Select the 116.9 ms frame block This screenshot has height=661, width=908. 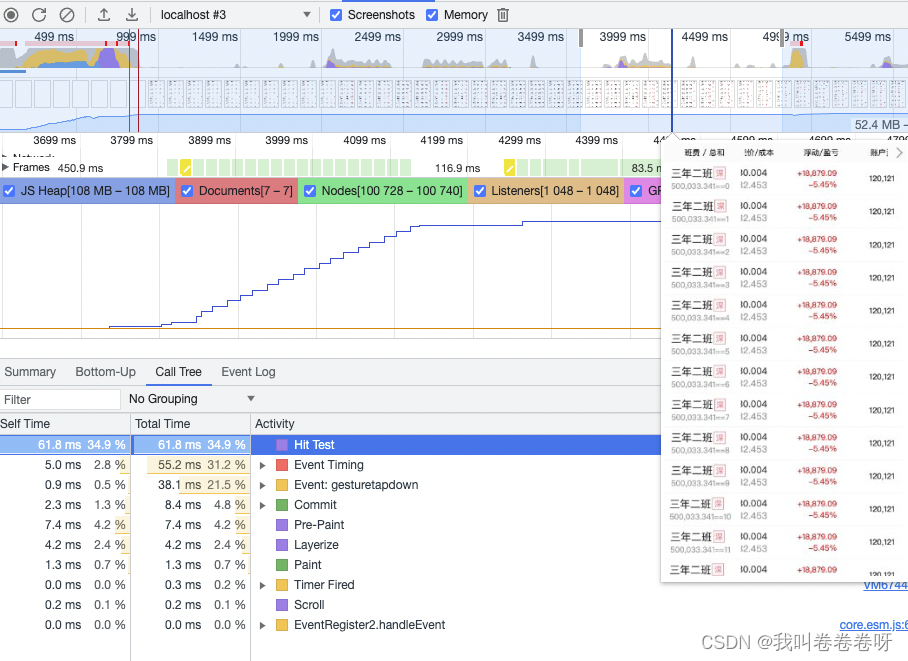point(457,168)
